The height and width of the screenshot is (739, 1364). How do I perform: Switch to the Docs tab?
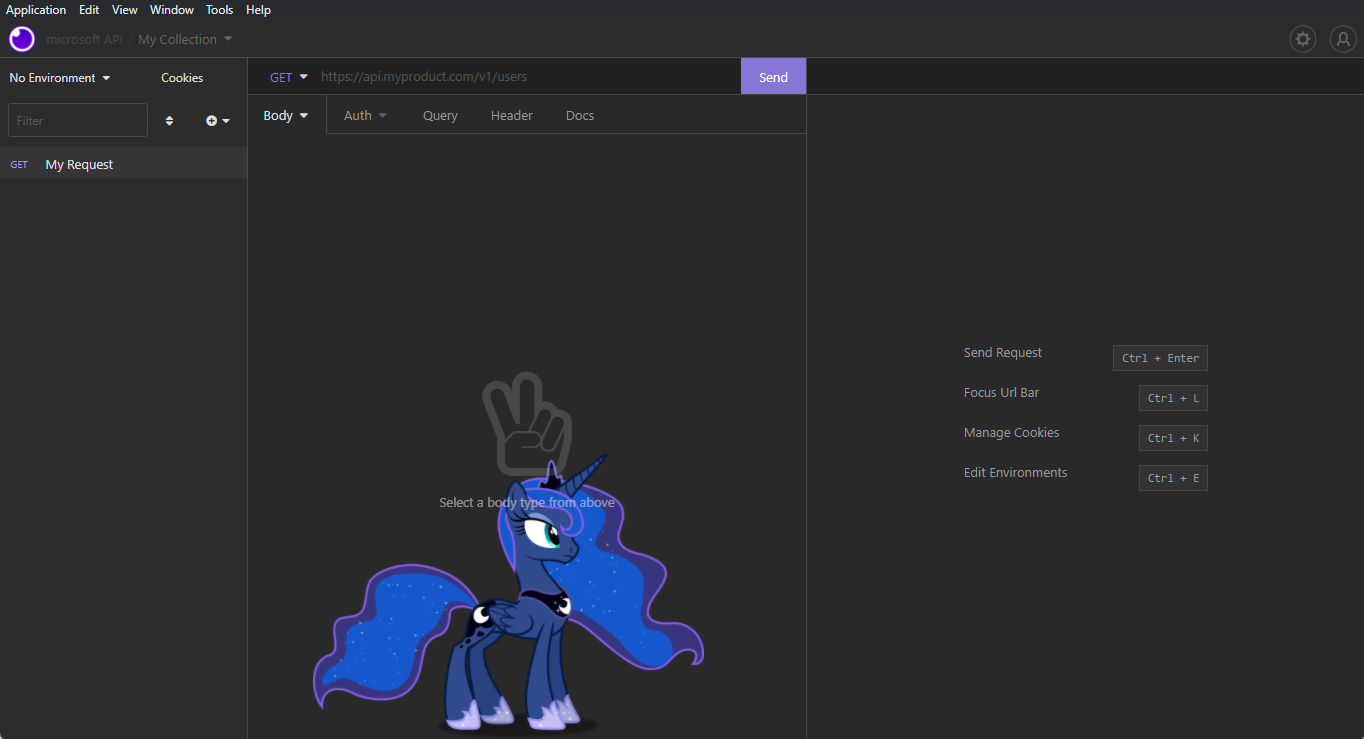coord(580,115)
